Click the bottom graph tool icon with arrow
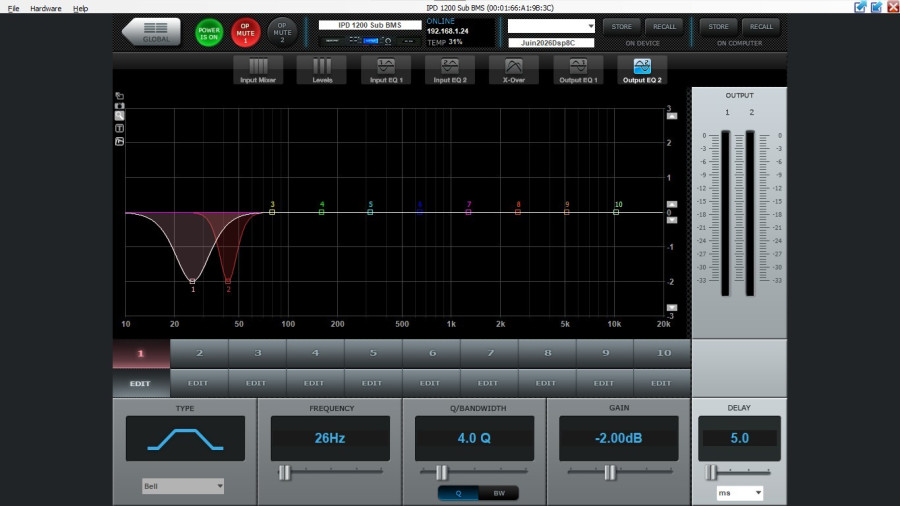Image resolution: width=900 pixels, height=506 pixels. coord(119,141)
